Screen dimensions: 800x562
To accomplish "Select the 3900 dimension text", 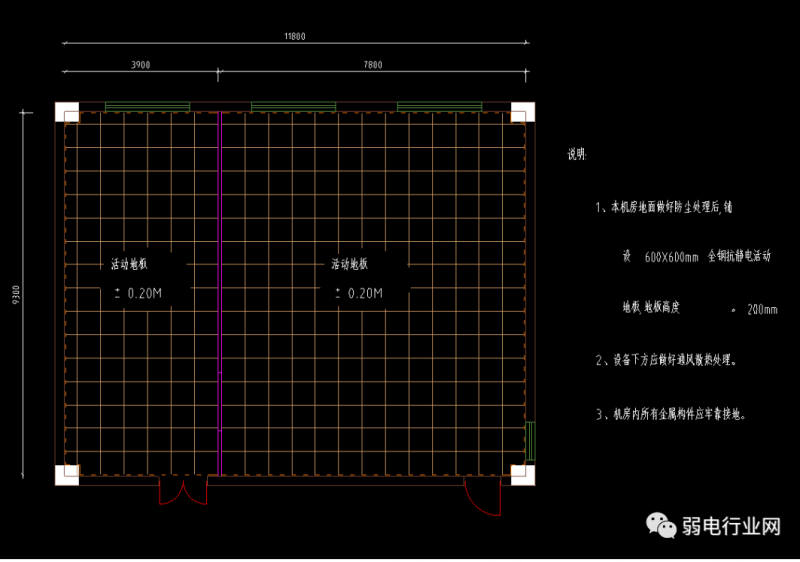I will point(141,64).
